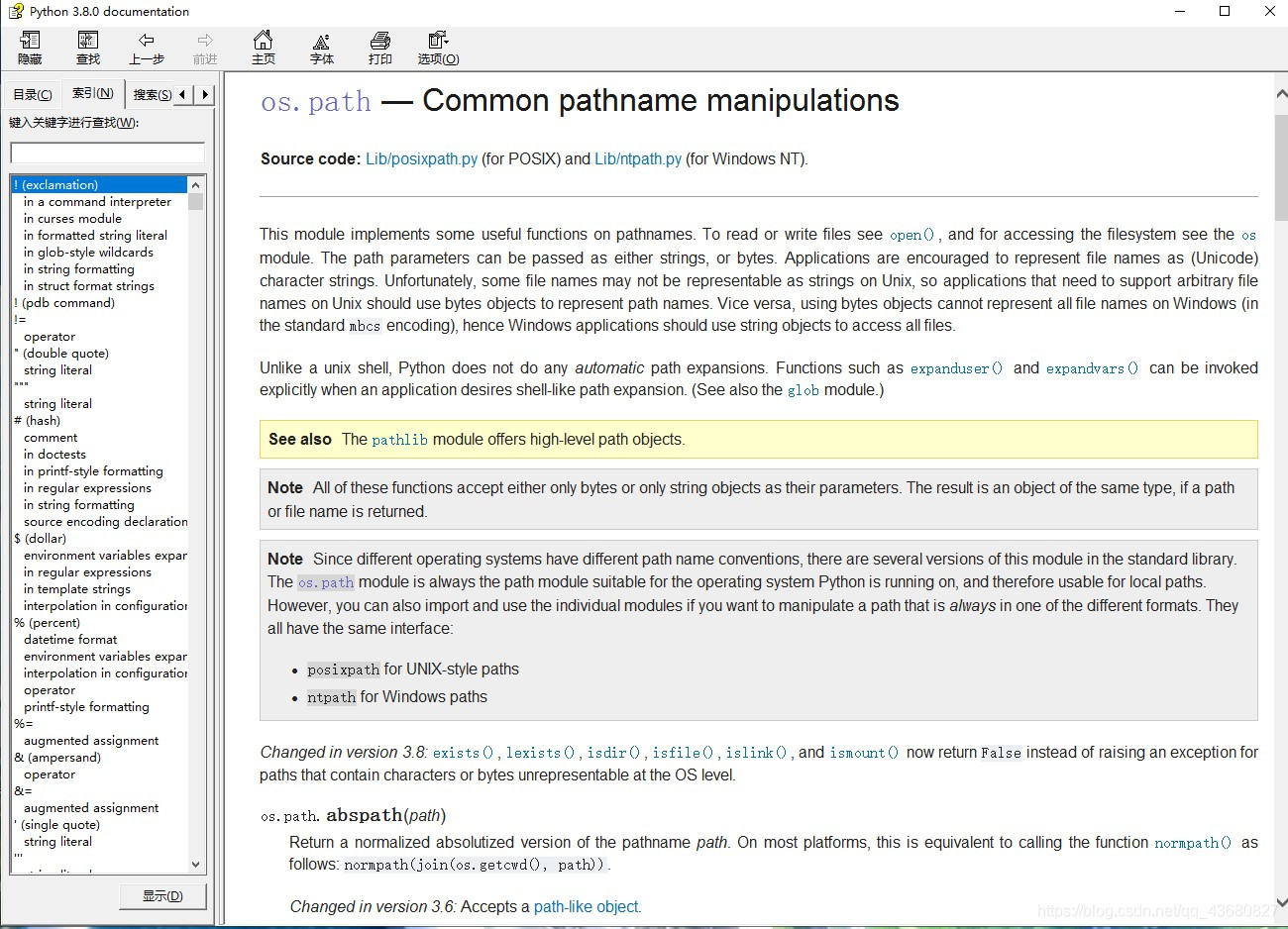The image size is (1288, 929).
Task: Select '" (double quote)' index entry
Action: click(x=61, y=354)
